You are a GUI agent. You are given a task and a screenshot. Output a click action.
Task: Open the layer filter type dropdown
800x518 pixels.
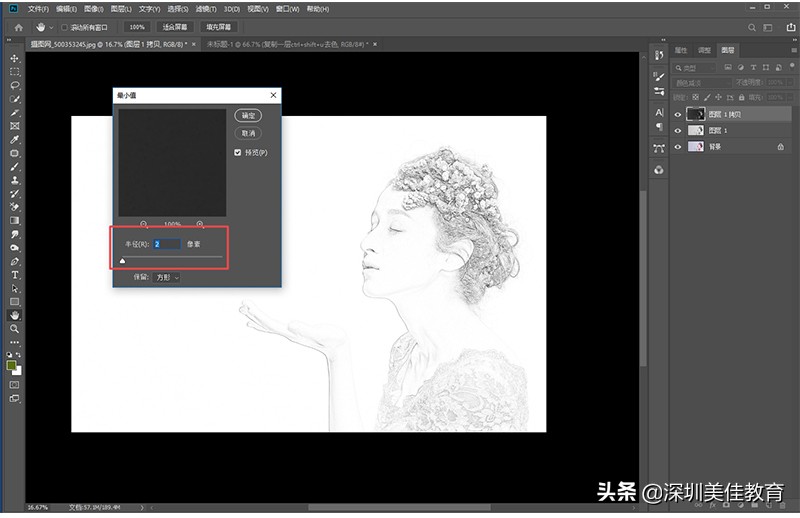pyautogui.click(x=695, y=68)
